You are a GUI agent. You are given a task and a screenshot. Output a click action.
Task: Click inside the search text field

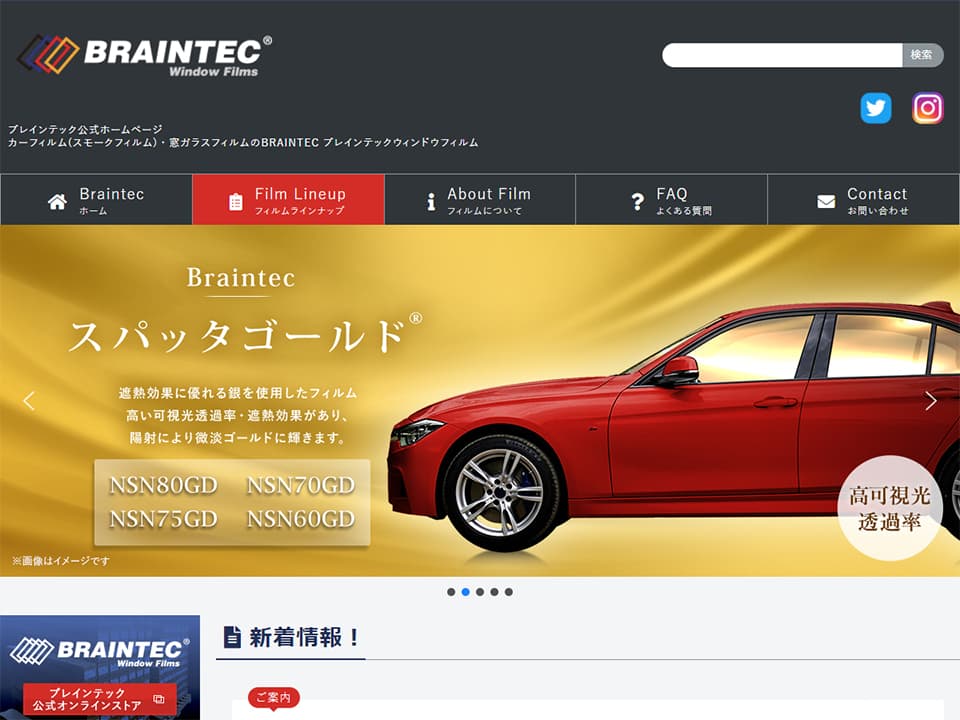(782, 55)
